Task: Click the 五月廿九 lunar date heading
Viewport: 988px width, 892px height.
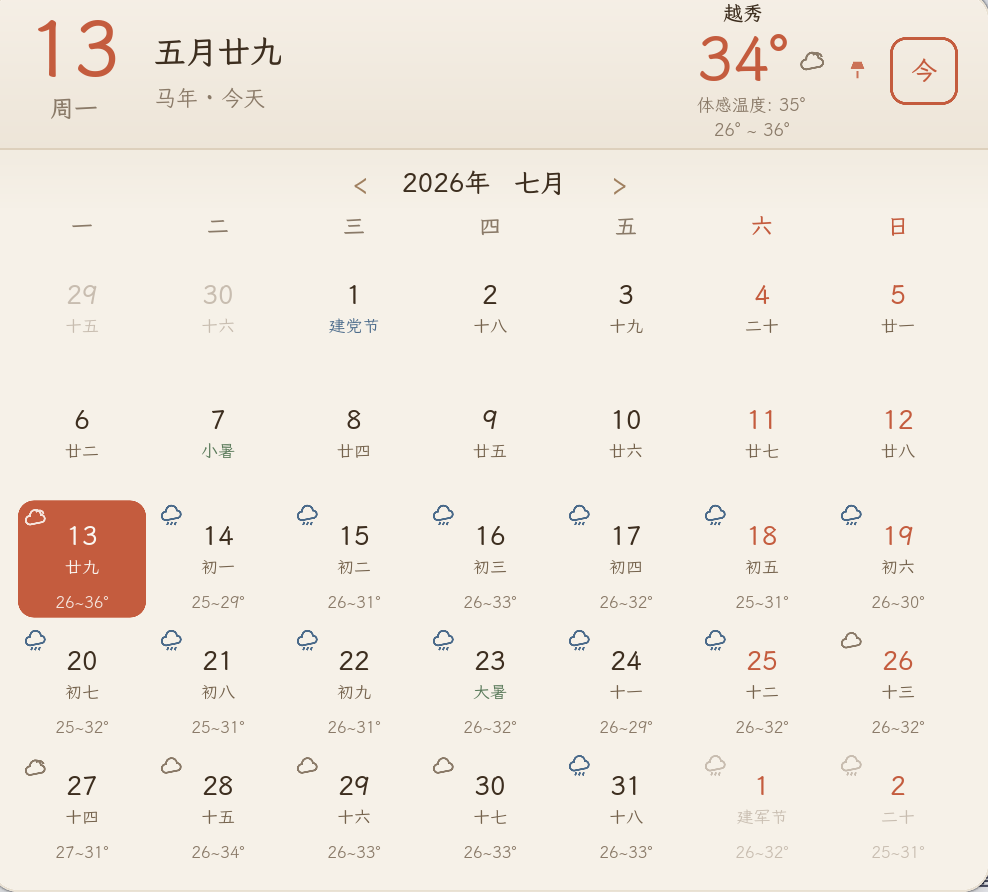Action: pos(219,52)
